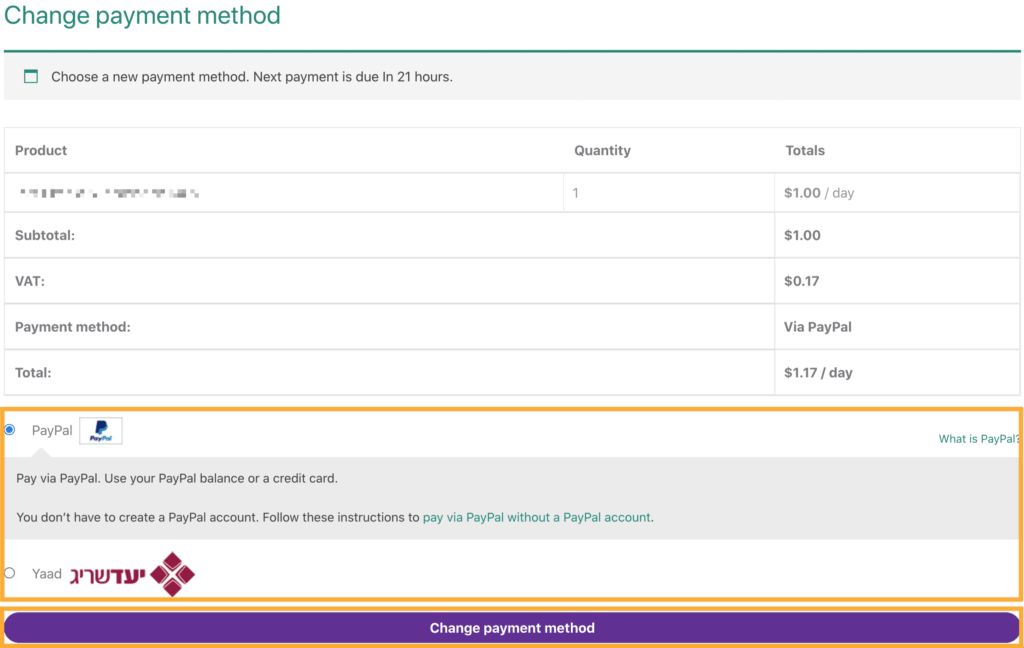Click the "PayPal" option label text
This screenshot has height=648, width=1024.
[x=52, y=431]
